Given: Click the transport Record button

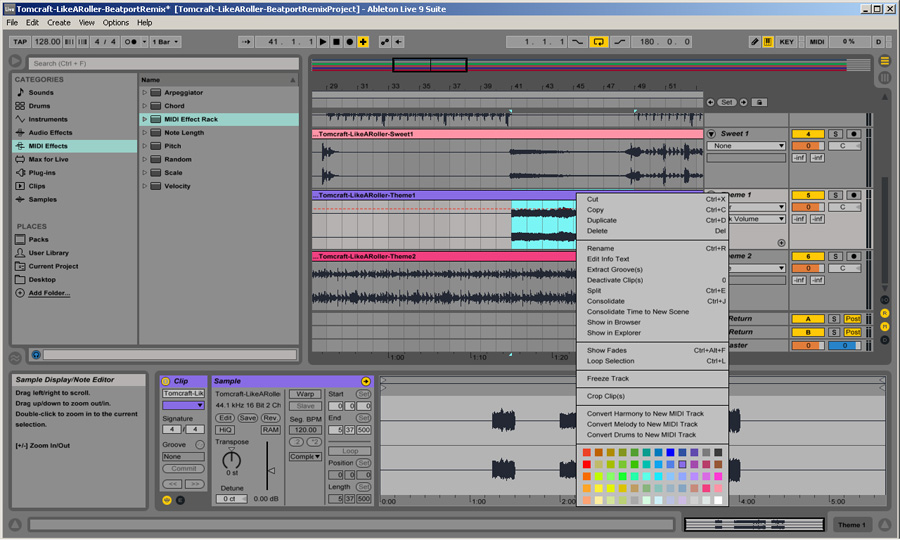Looking at the screenshot, I should tap(349, 42).
